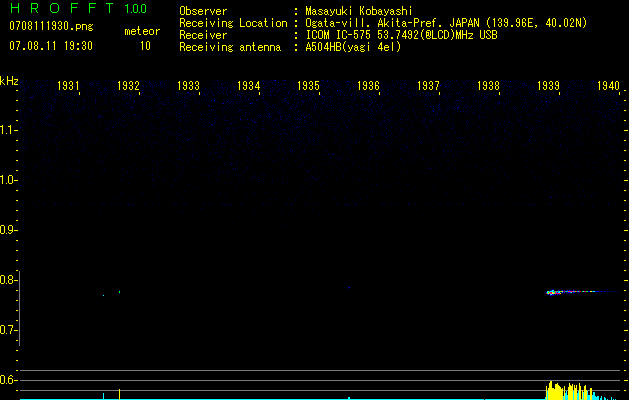
Task: Click the Receiving antenna label
Action: [x=230, y=47]
